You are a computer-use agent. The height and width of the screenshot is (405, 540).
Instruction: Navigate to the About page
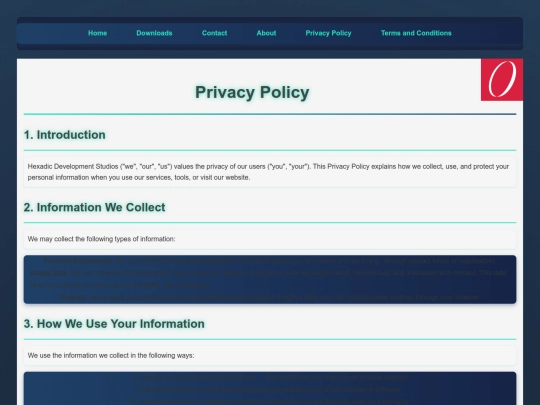(266, 33)
